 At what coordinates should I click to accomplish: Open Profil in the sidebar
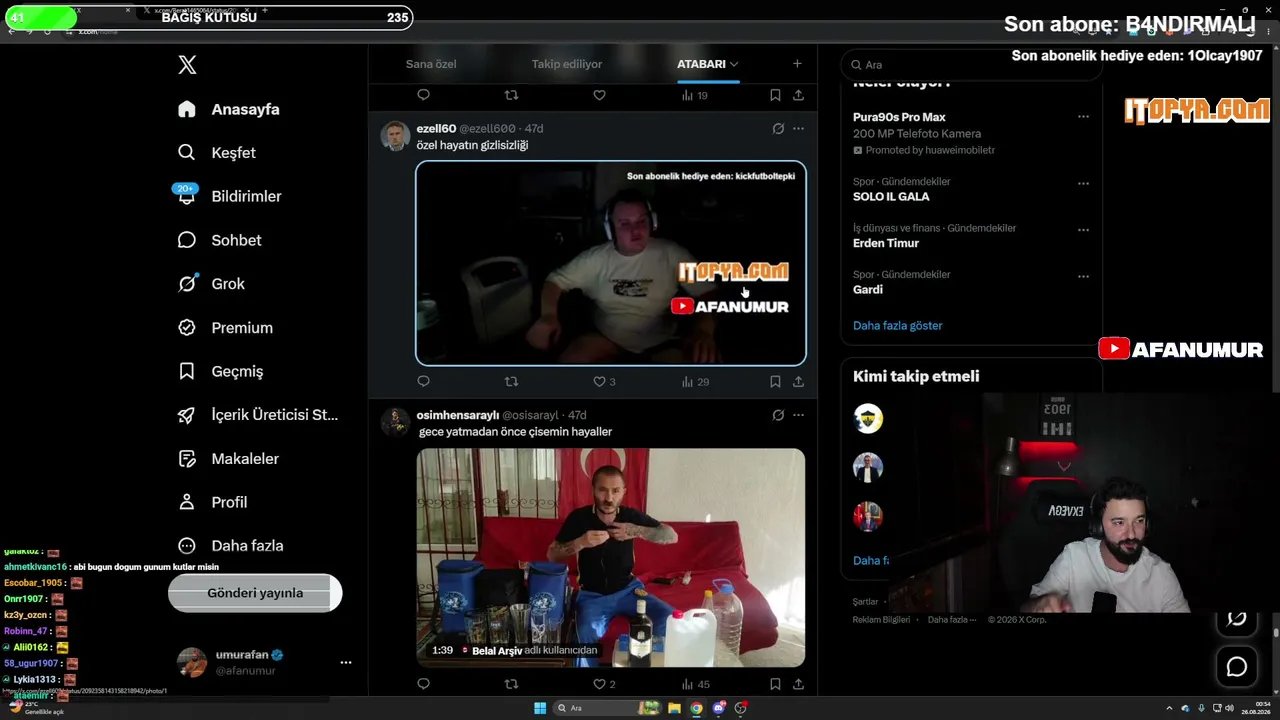[212, 502]
